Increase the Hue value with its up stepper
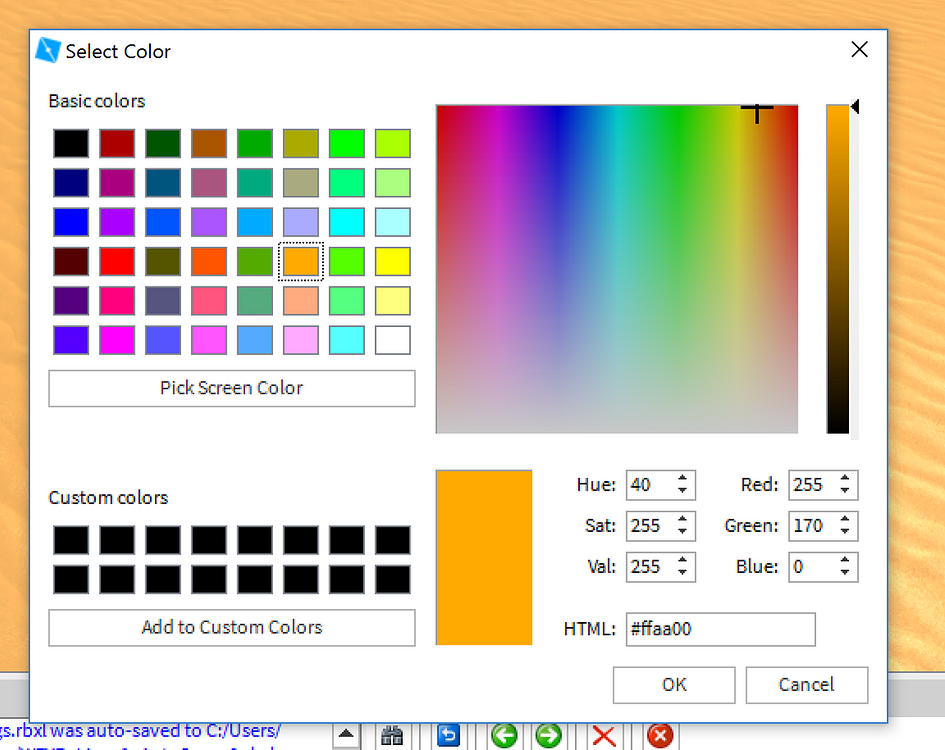Viewport: 945px width, 750px height. point(683,479)
